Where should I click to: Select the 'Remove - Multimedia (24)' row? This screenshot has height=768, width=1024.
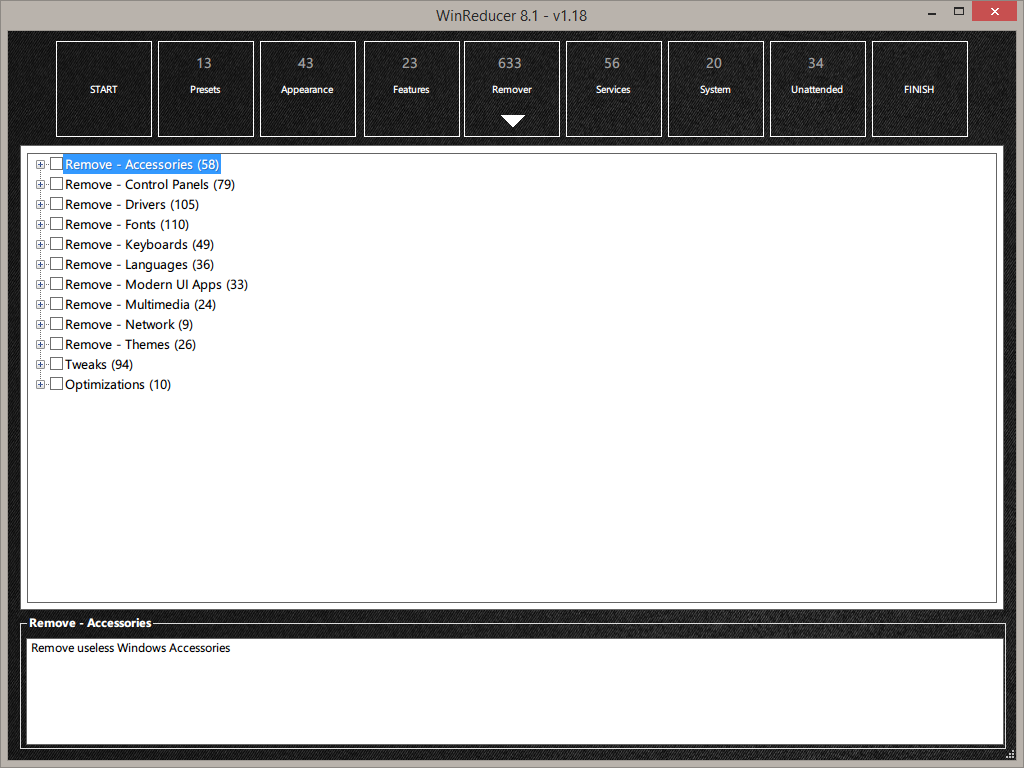[x=140, y=305]
